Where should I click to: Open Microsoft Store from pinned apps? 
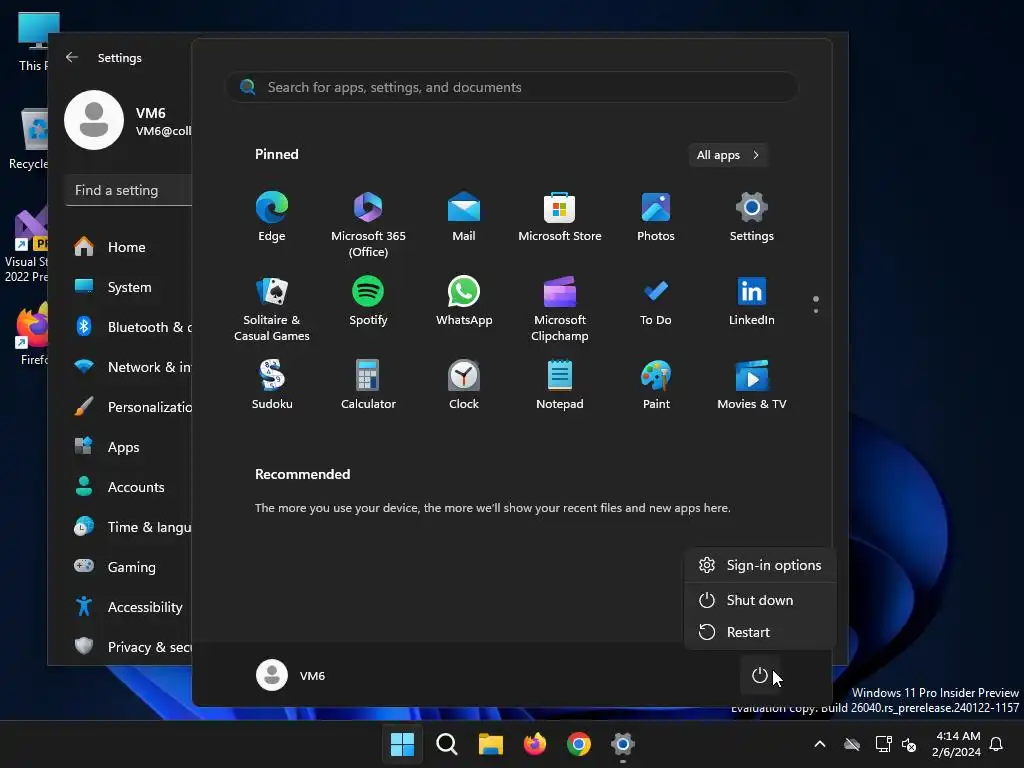tap(560, 216)
